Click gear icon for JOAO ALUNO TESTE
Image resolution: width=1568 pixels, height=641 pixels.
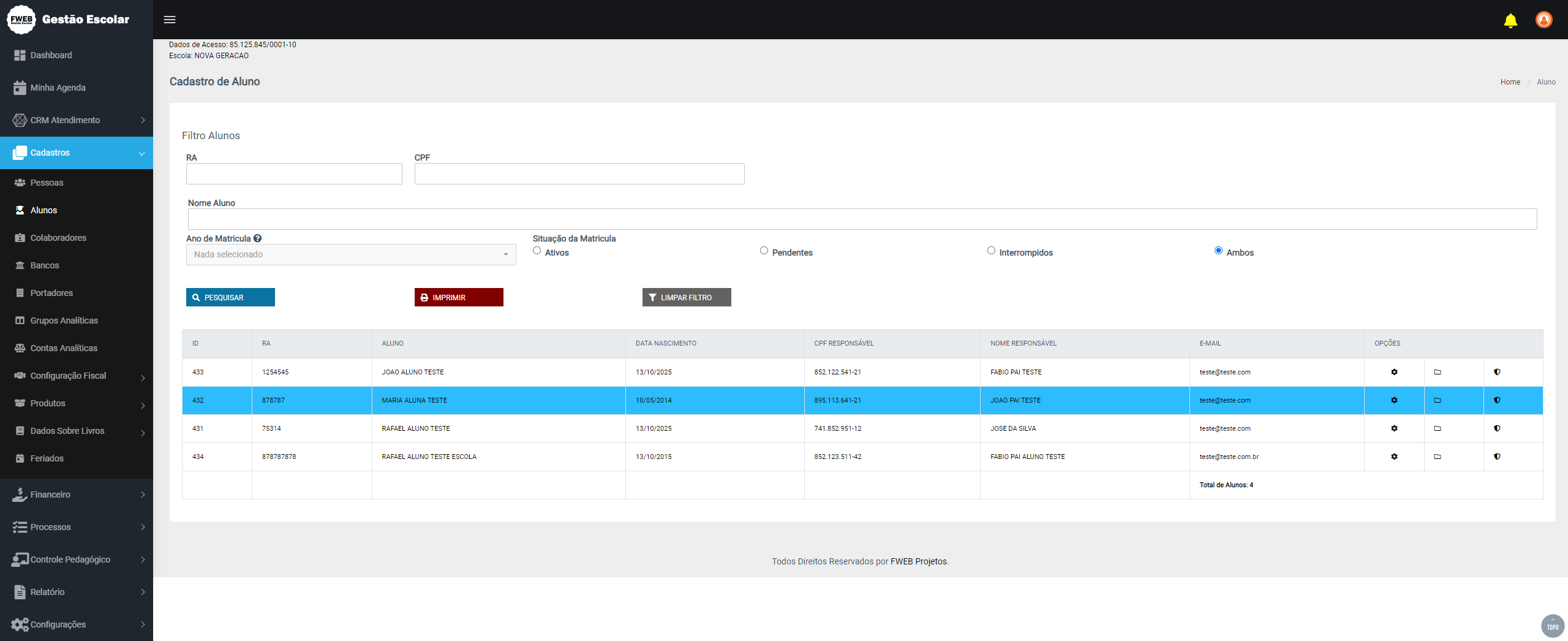(1394, 372)
